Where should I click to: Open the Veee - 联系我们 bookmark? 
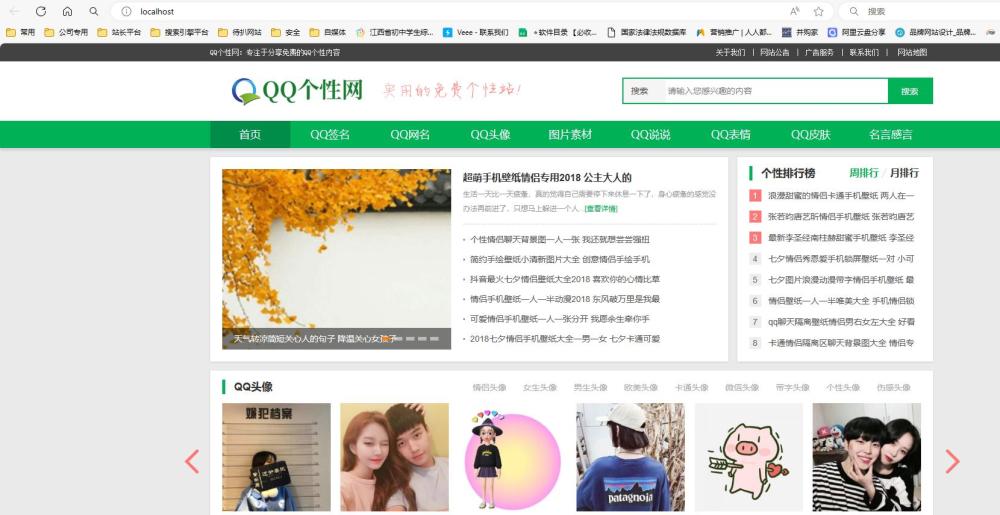(476, 32)
